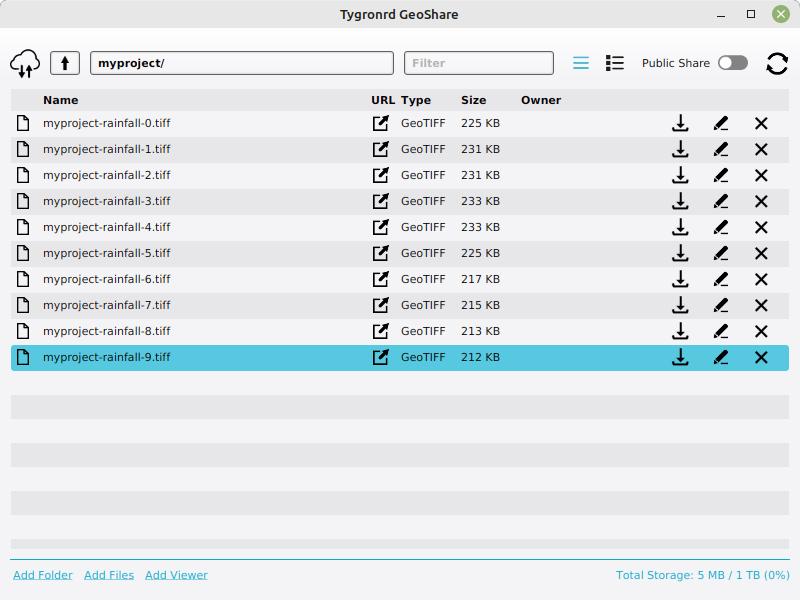Screen dimensions: 800x600
Task: Switch to detailed list view
Action: tap(615, 63)
